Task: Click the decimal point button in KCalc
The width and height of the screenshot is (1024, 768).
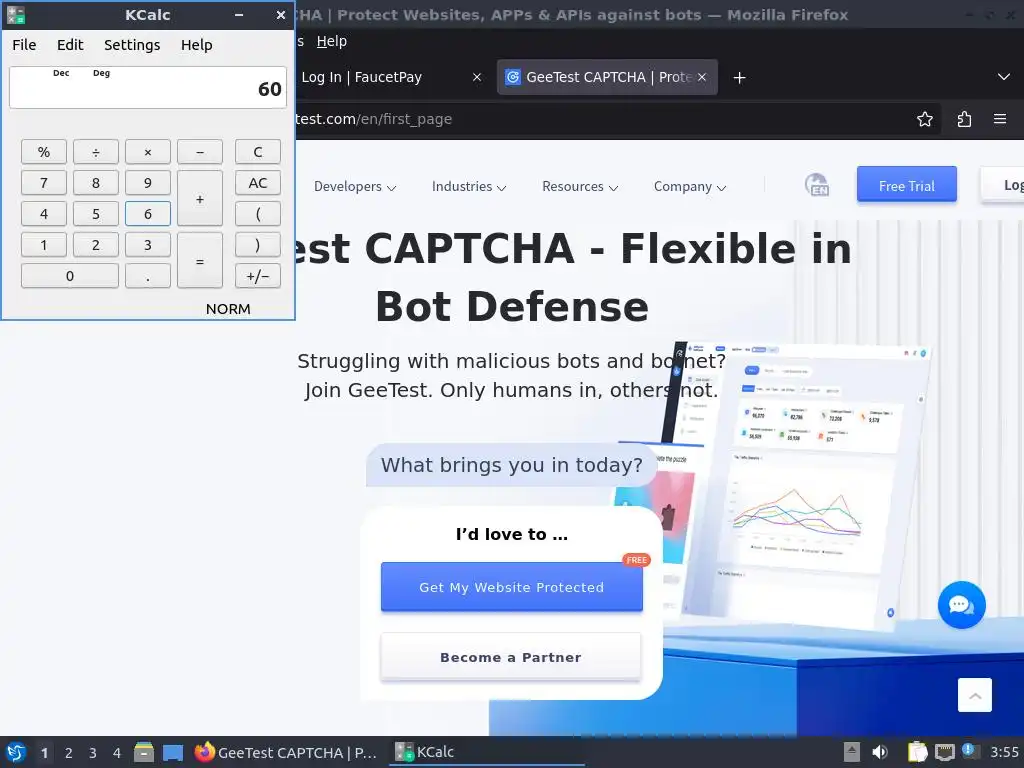Action: 148,276
